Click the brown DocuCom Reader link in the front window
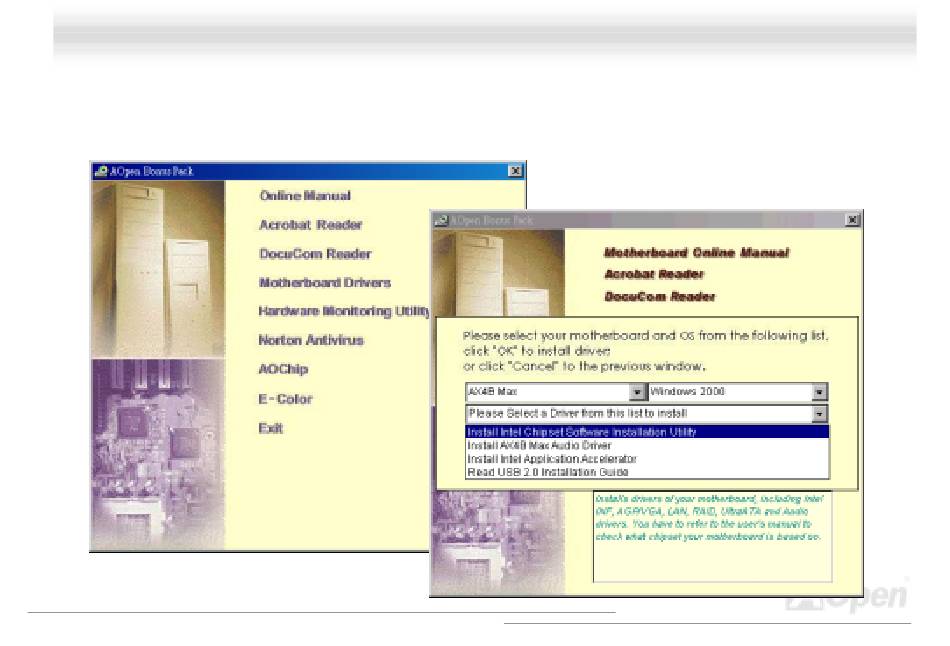This screenshot has width=950, height=646. 659,296
